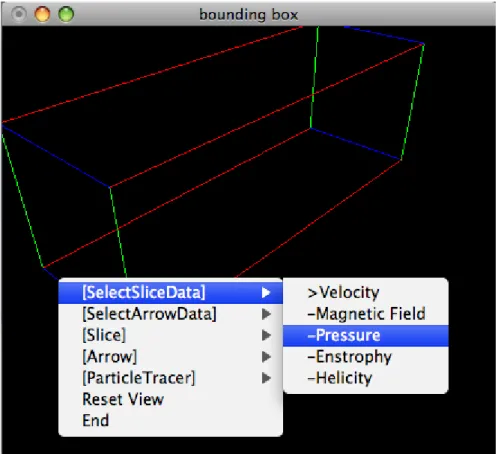
Task: Click the bounding box window title
Action: (248, 15)
